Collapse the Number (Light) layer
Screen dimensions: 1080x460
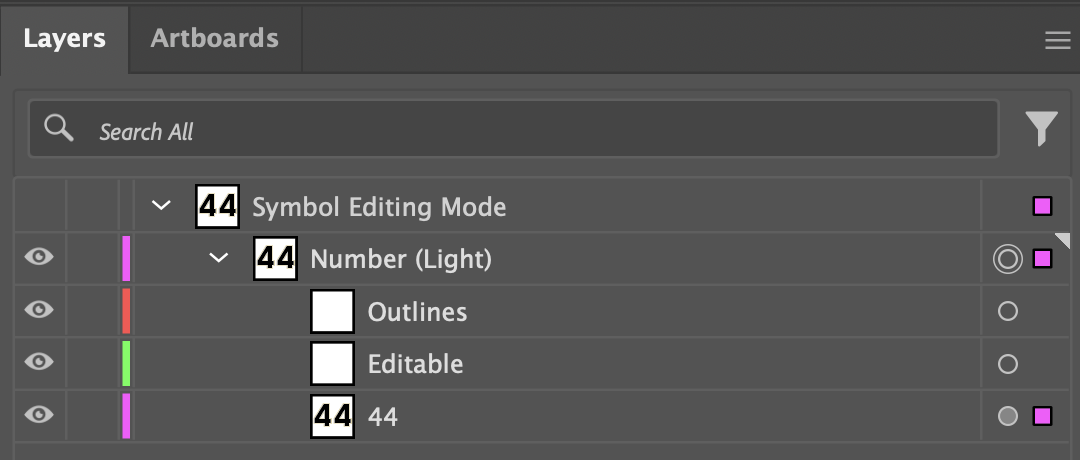[218, 258]
